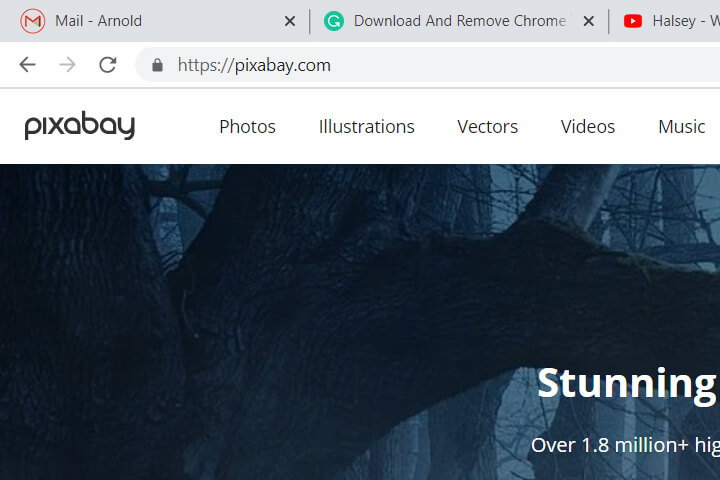Click the browser forward arrow
Viewport: 720px width, 480px height.
pyautogui.click(x=68, y=65)
